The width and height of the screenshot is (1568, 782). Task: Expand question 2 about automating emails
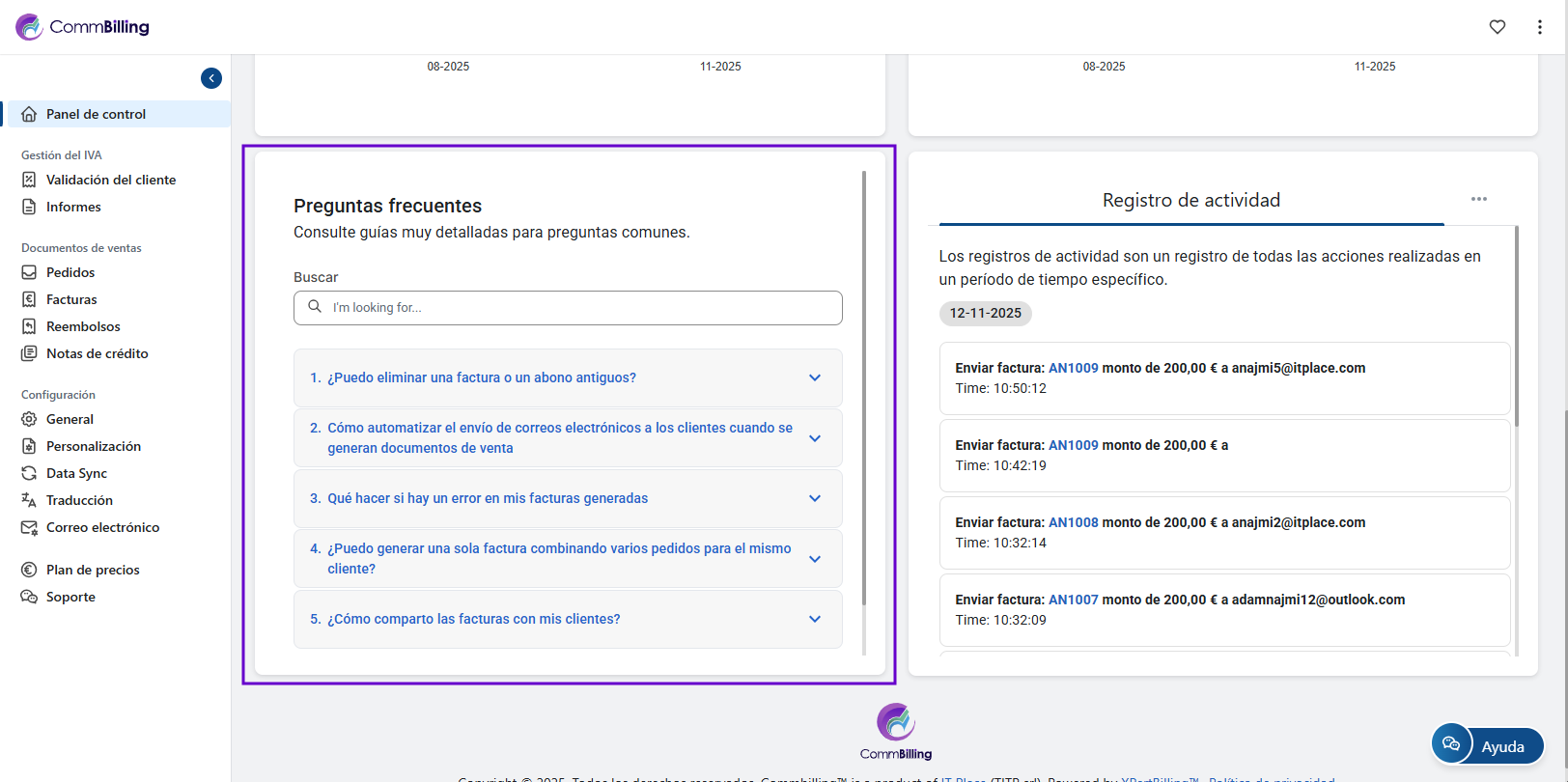click(x=568, y=437)
